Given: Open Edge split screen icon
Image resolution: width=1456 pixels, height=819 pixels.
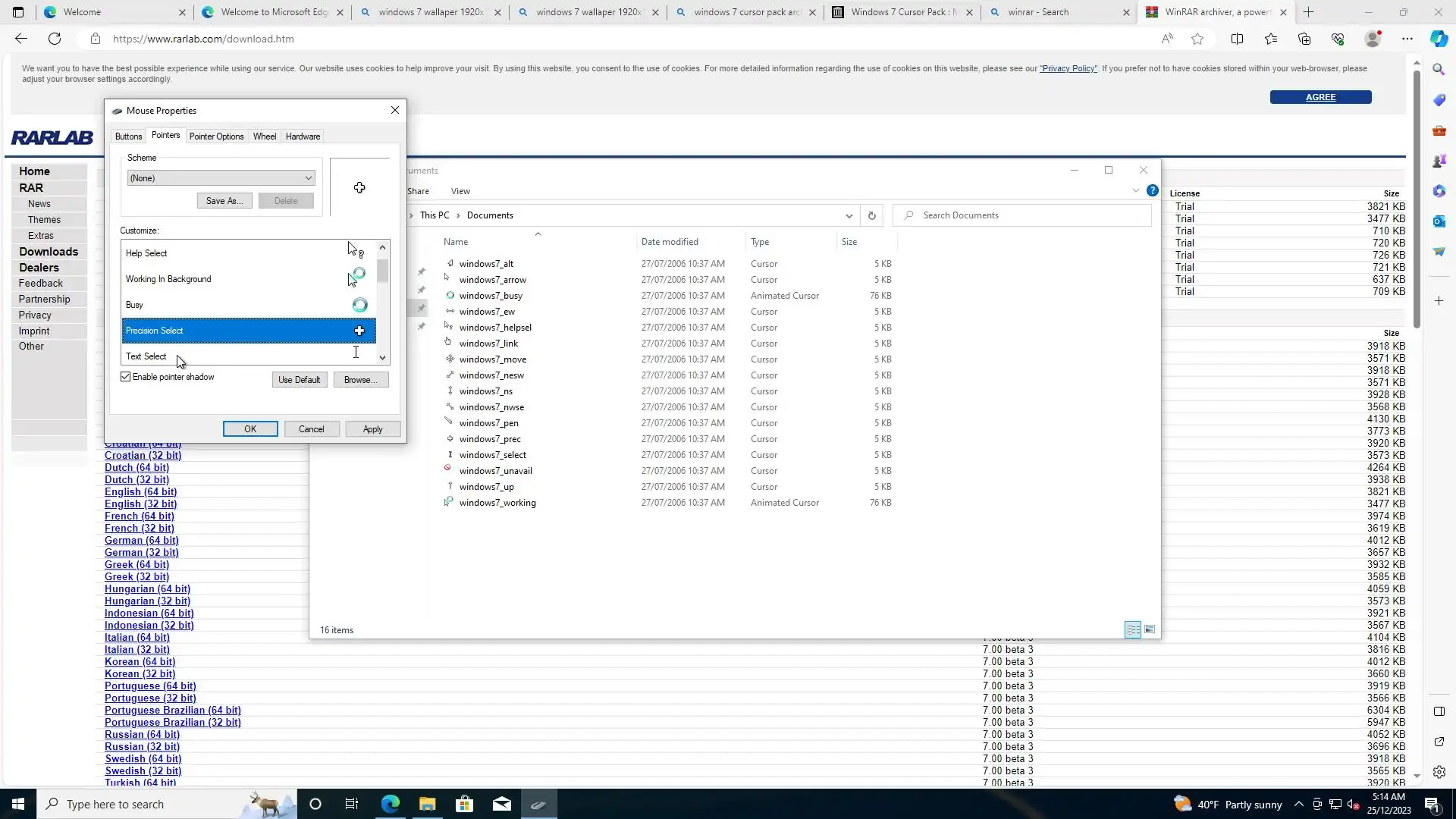Looking at the screenshot, I should click(x=1237, y=39).
